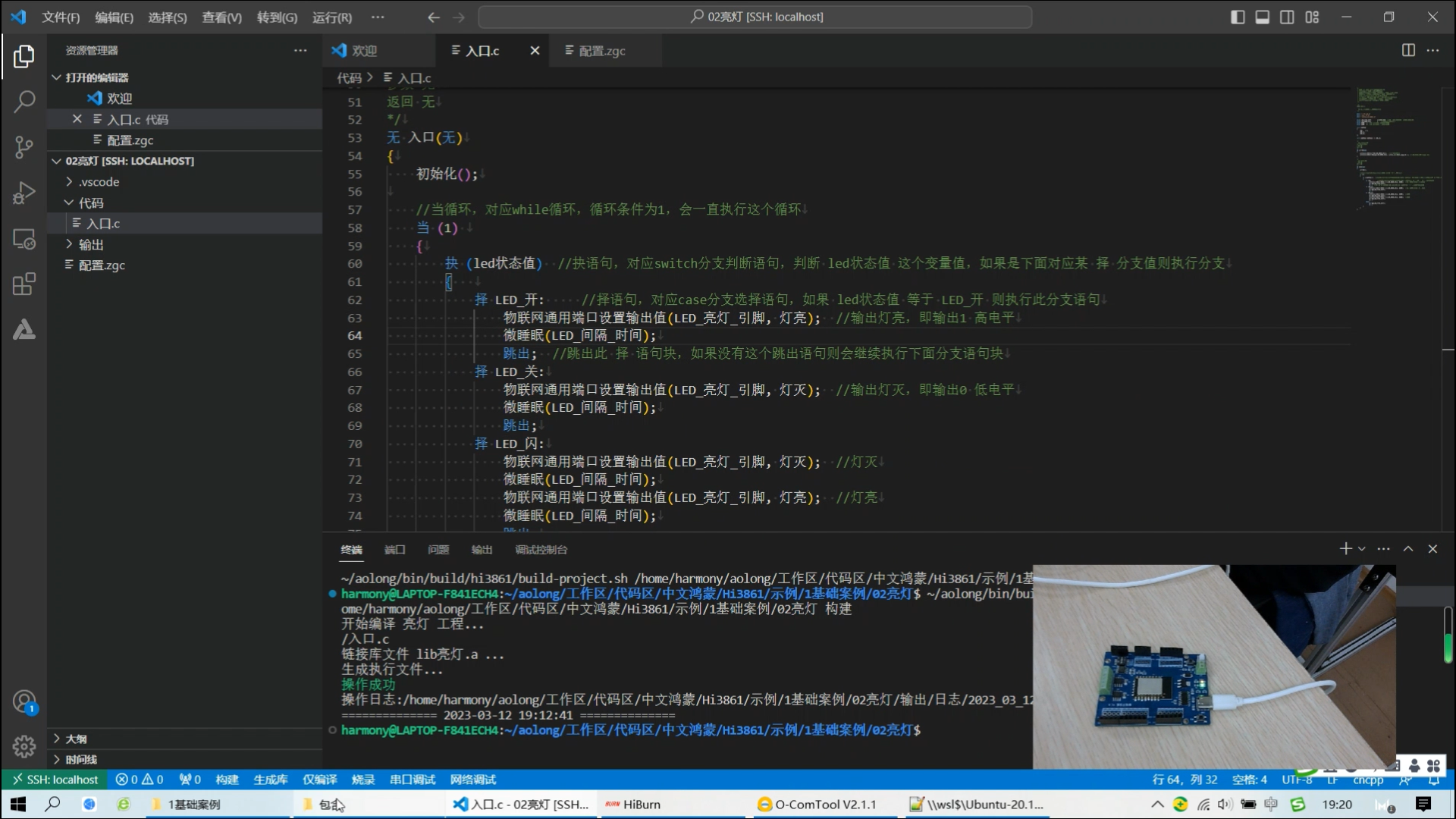The height and width of the screenshot is (819, 1456).
Task: Switch to the 配置.zgc editor tab
Action: [x=601, y=51]
